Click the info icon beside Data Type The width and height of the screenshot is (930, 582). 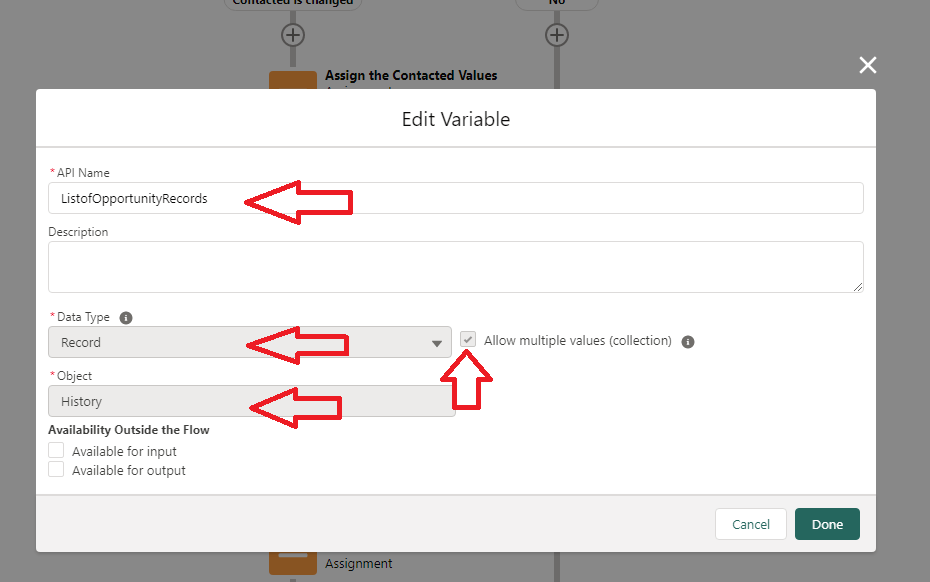126,318
